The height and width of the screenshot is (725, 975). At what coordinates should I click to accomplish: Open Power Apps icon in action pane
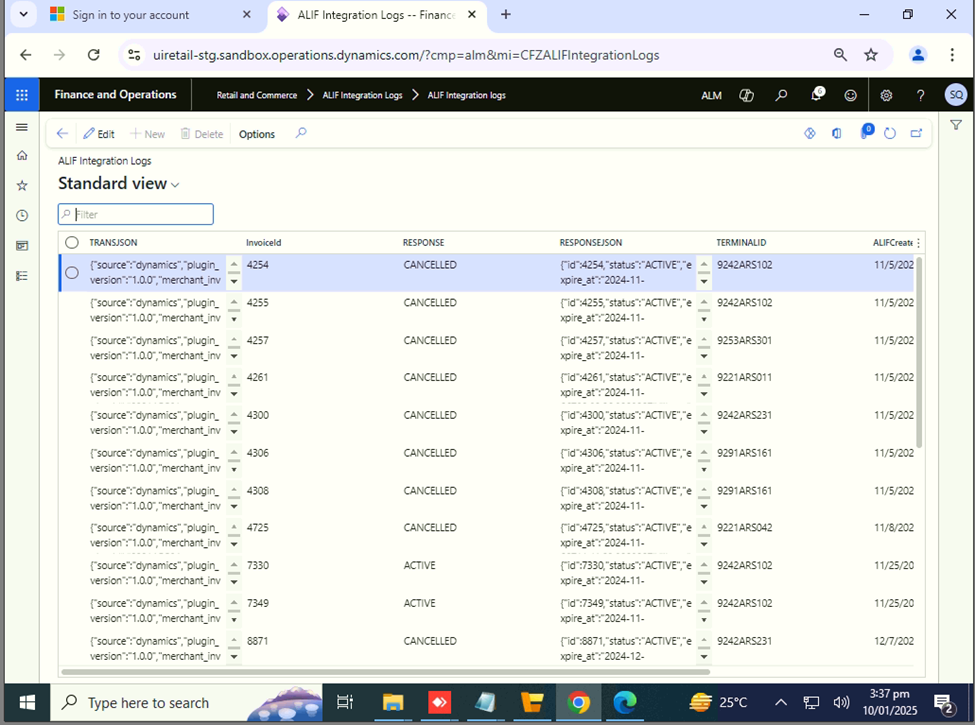click(810, 133)
